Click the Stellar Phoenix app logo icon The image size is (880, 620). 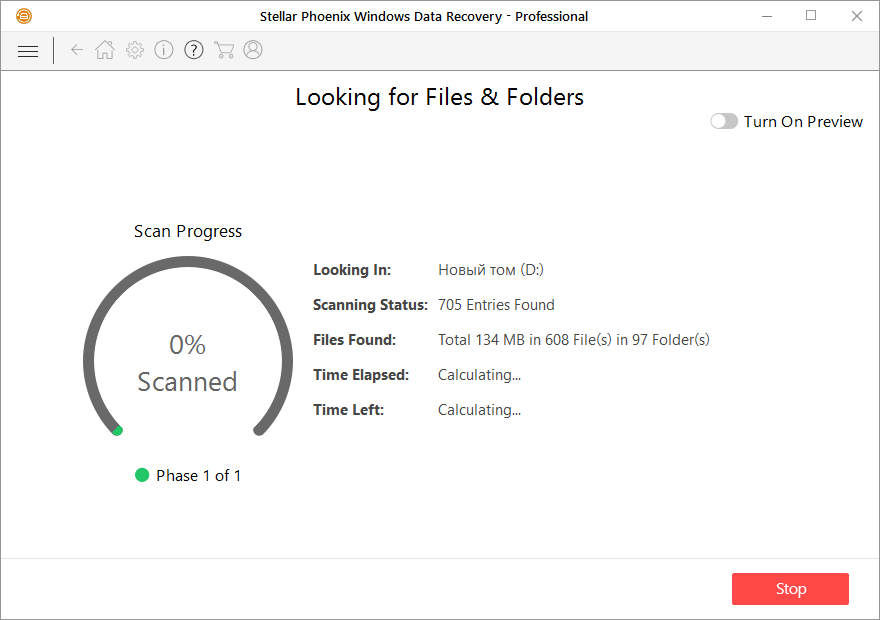(x=24, y=16)
